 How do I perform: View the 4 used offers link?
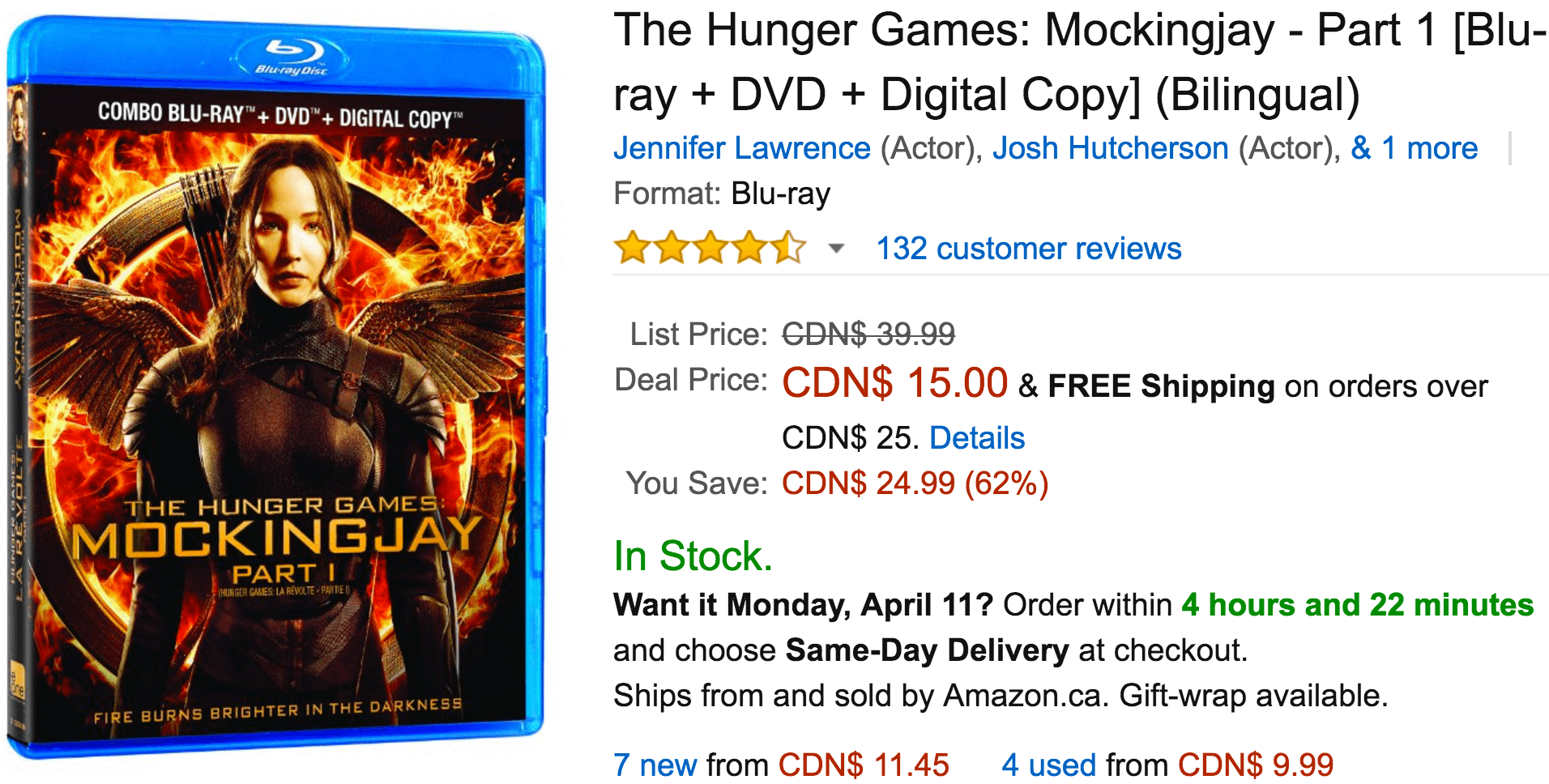coord(1048,765)
